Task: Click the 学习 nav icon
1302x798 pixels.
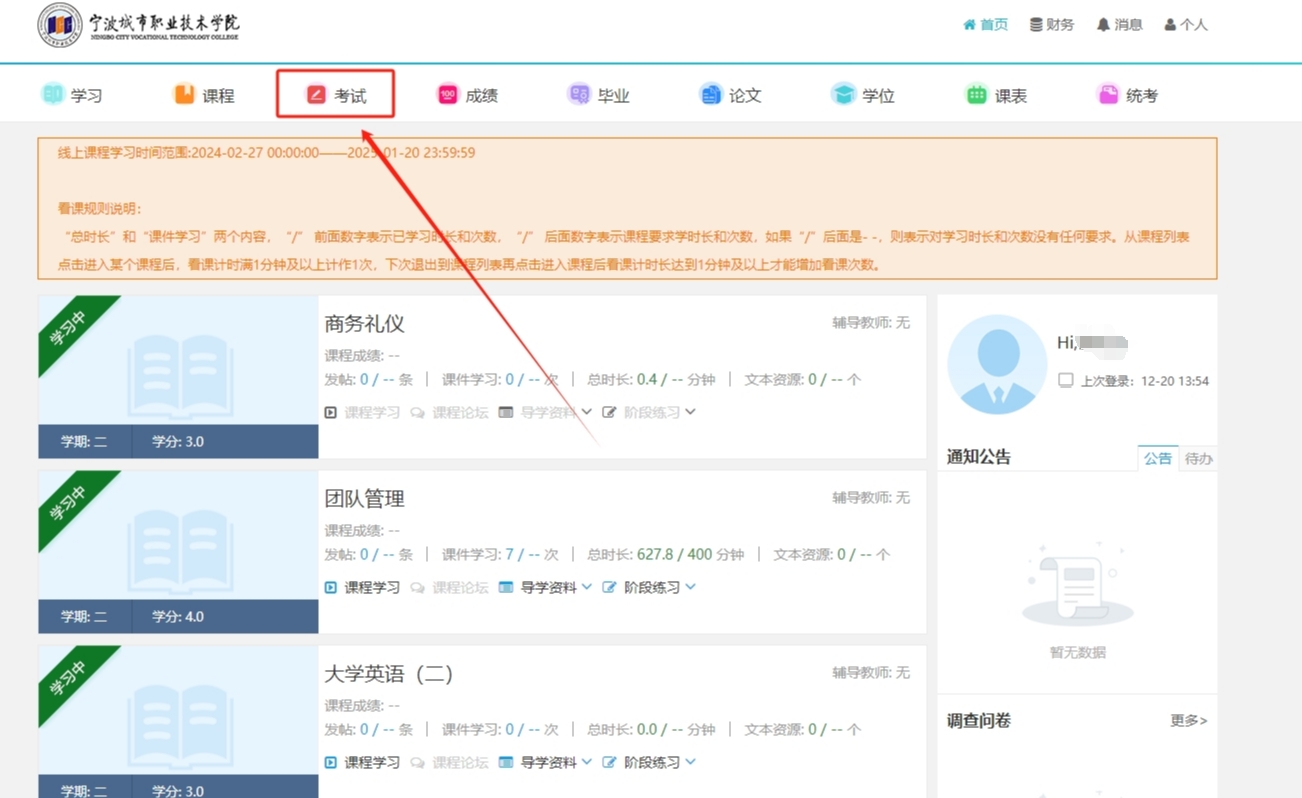Action: [52, 95]
